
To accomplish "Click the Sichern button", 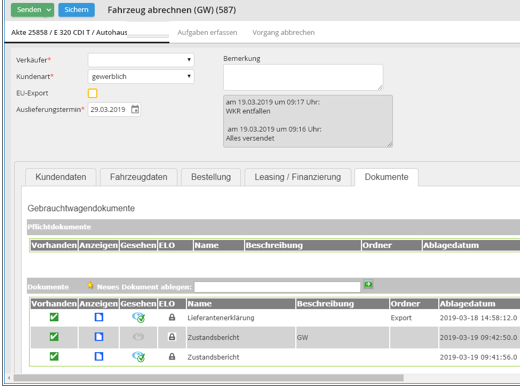I will (76, 10).
